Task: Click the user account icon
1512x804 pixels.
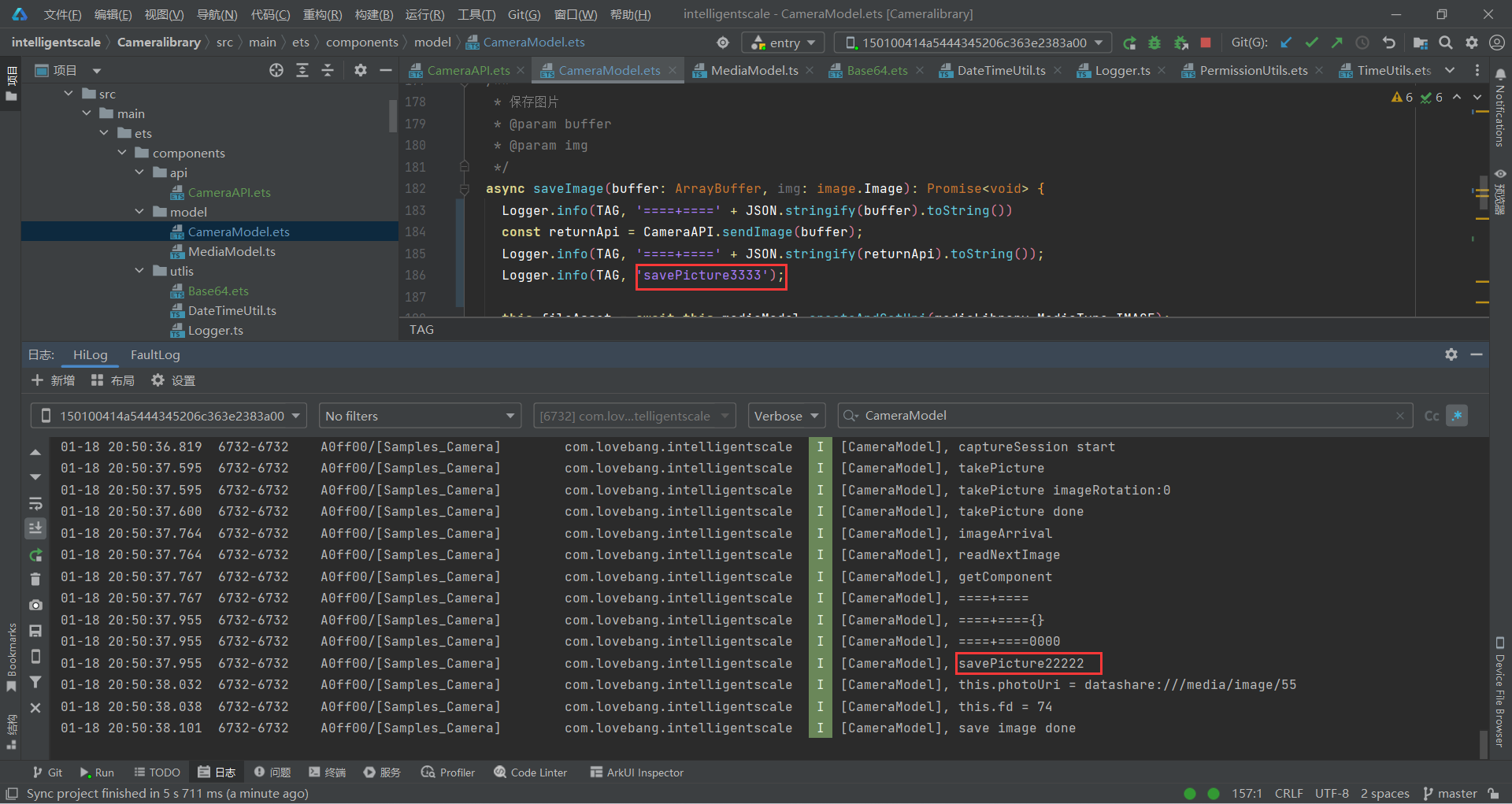Action: pyautogui.click(x=1496, y=43)
